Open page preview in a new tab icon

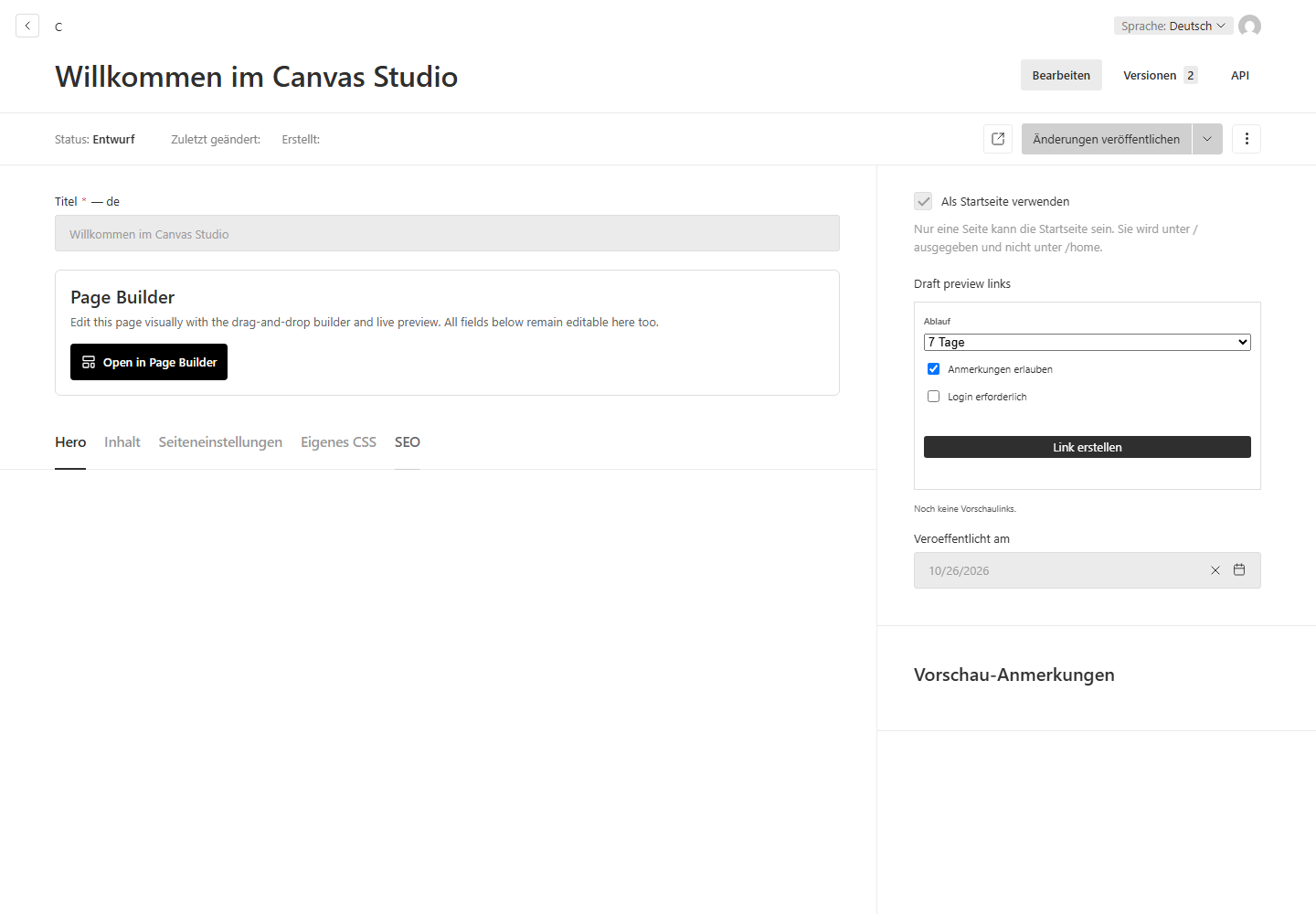coord(998,139)
